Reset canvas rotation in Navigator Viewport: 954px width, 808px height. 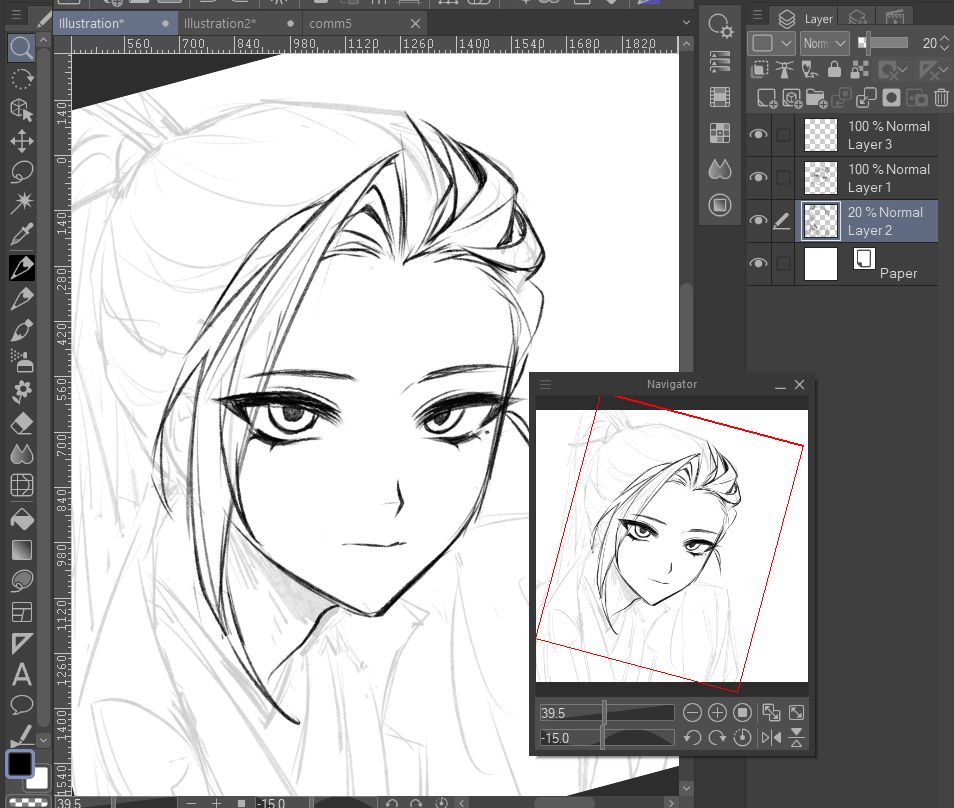click(742, 738)
